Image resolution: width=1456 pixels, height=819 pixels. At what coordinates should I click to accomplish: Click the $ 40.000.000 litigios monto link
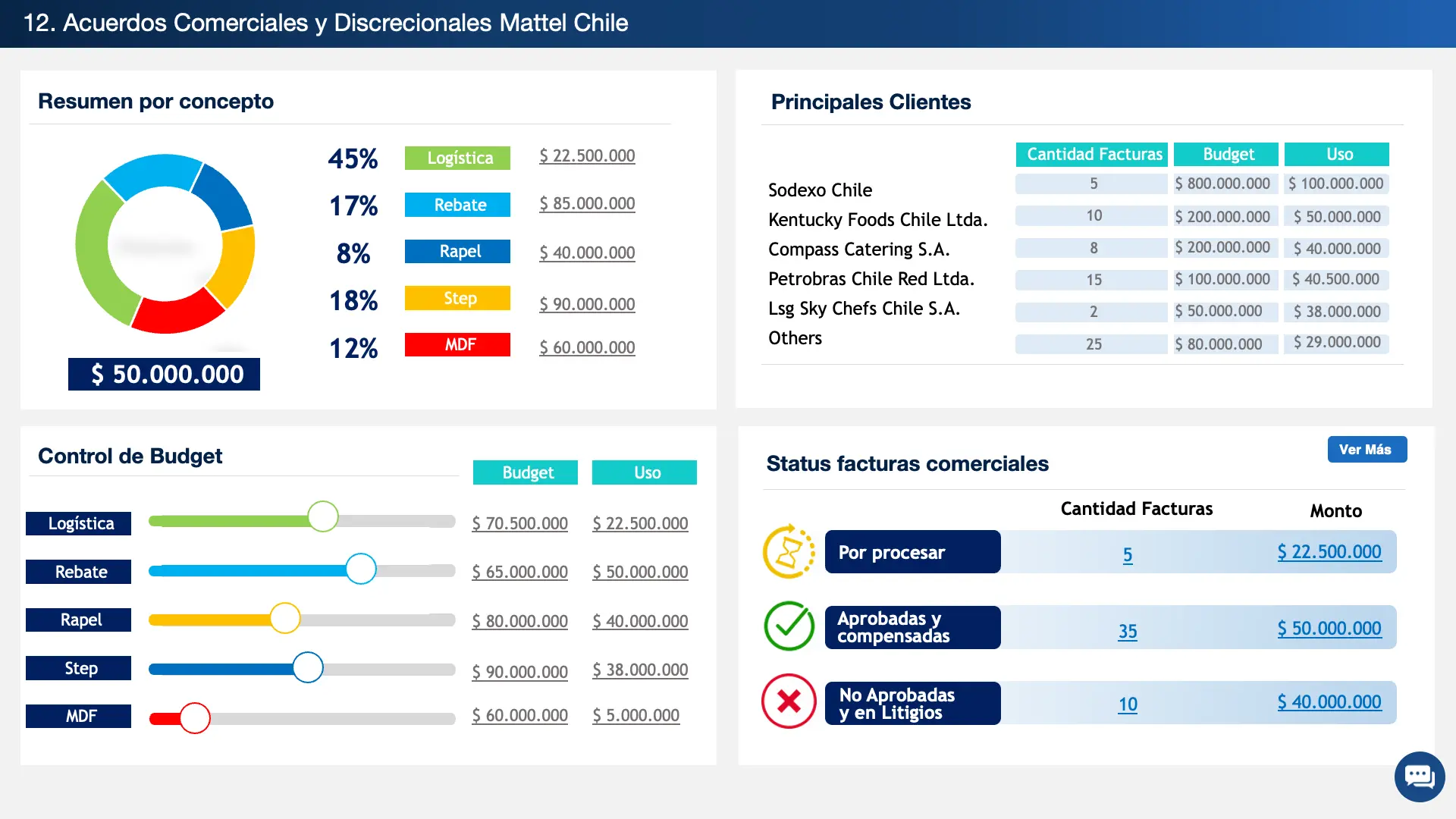1329,702
